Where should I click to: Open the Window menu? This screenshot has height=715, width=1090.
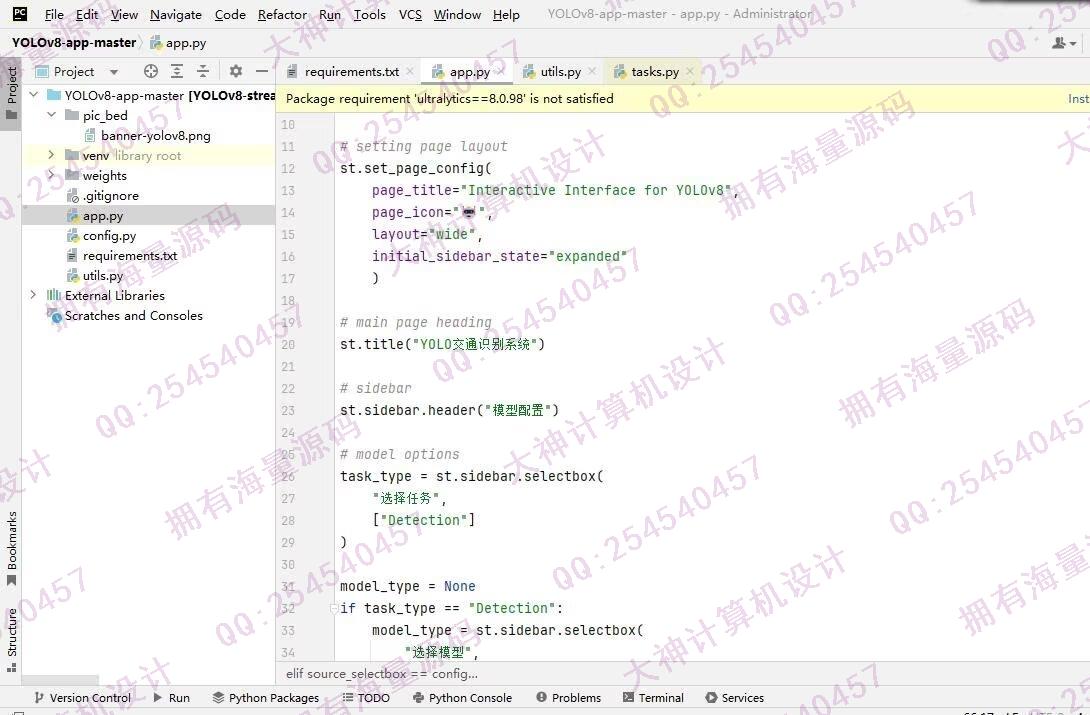pyautogui.click(x=457, y=15)
